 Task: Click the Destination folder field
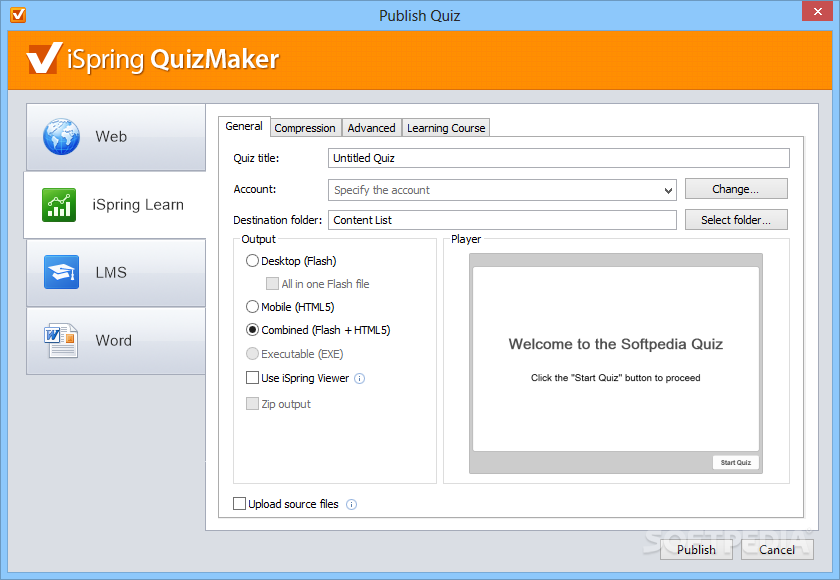click(502, 220)
